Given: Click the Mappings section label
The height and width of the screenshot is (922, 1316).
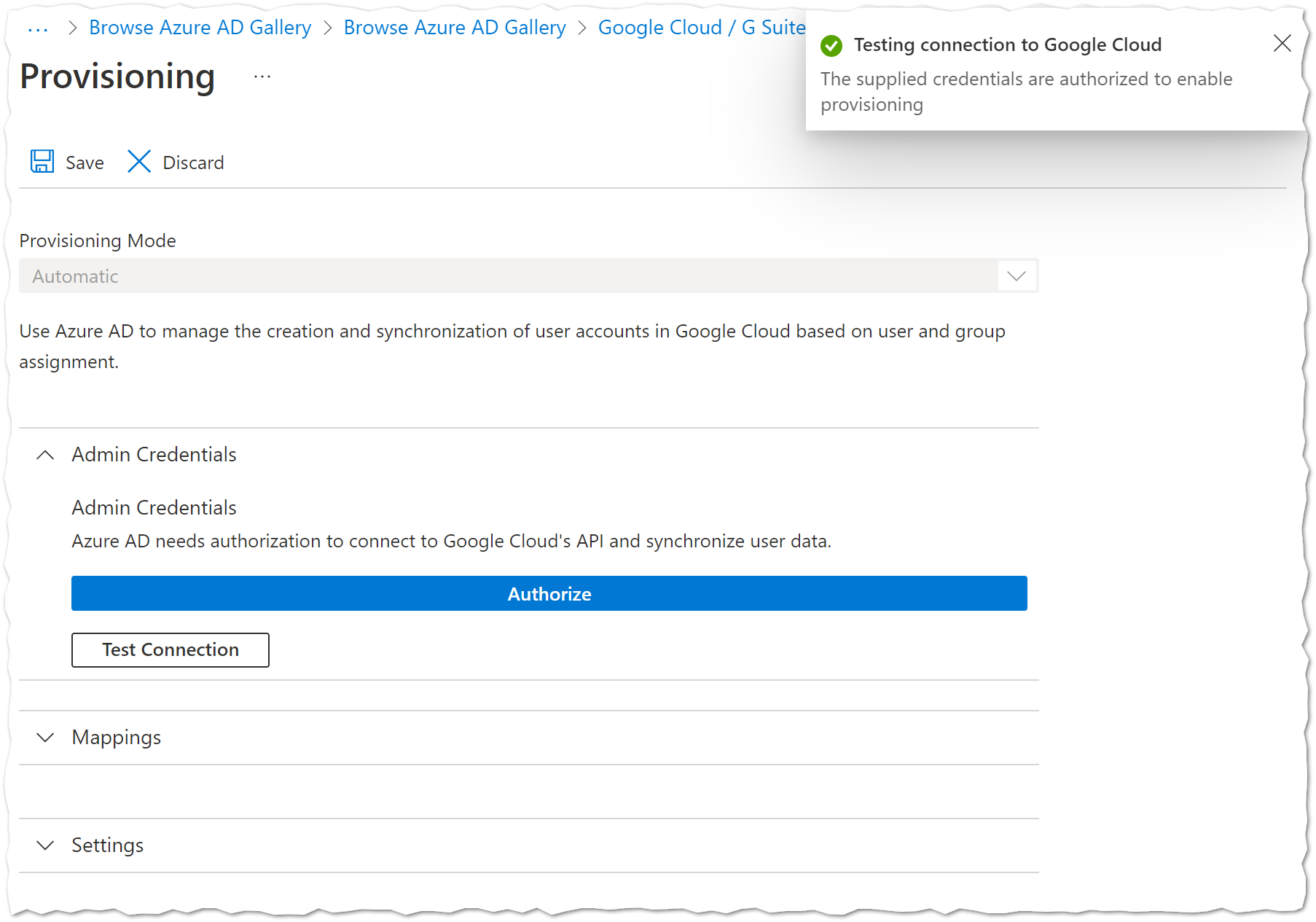Looking at the screenshot, I should click(x=117, y=738).
